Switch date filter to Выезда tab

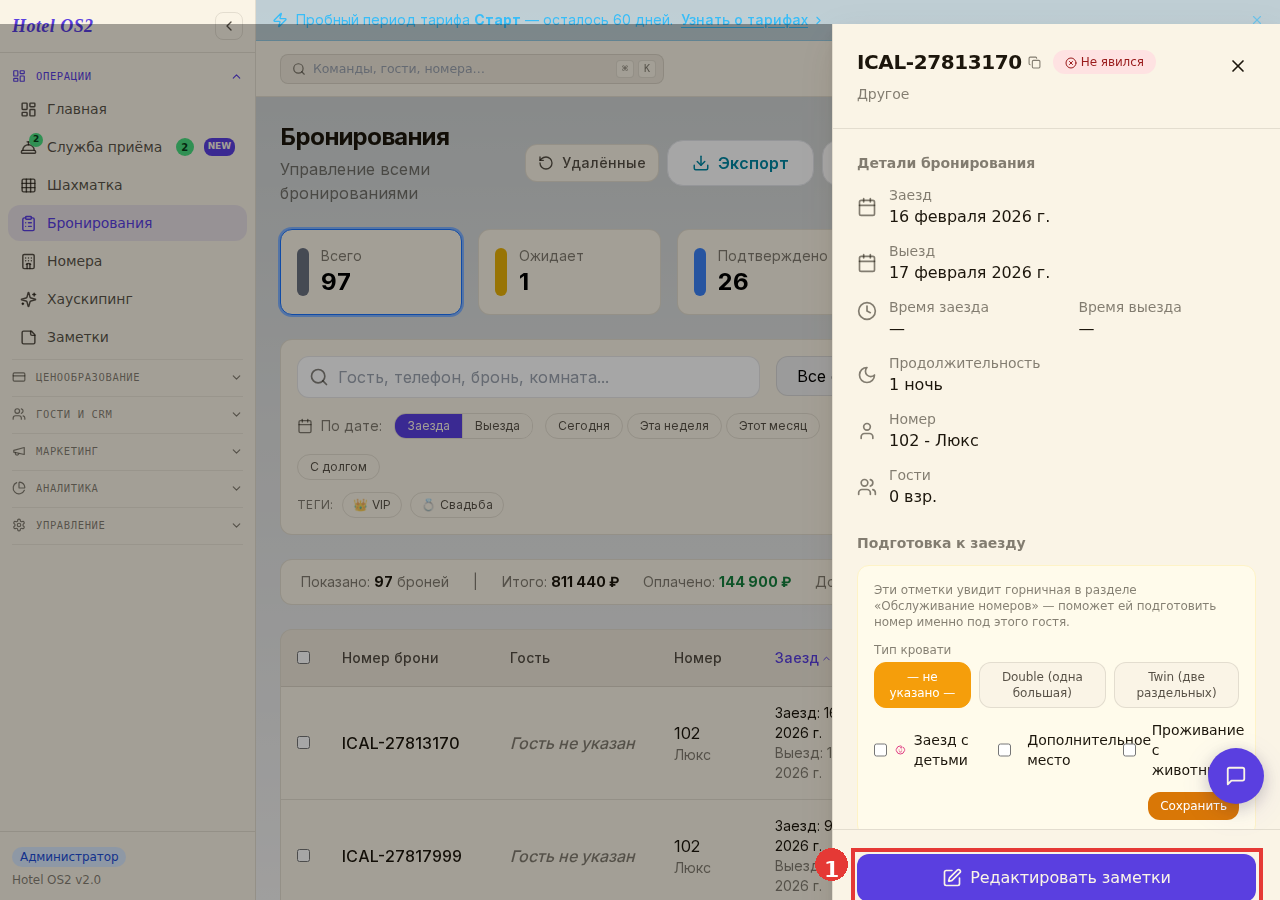497,426
